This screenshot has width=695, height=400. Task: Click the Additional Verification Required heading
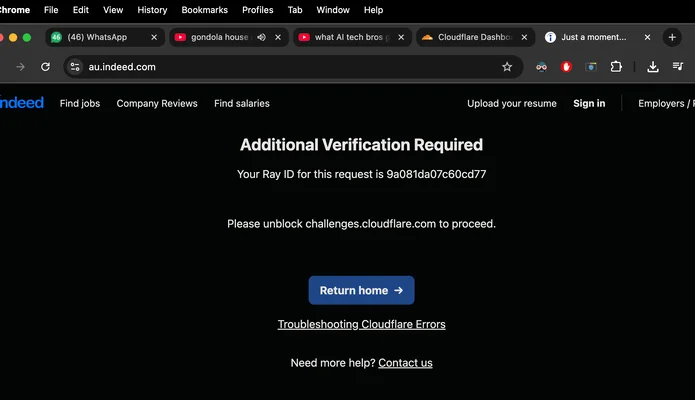coord(361,145)
